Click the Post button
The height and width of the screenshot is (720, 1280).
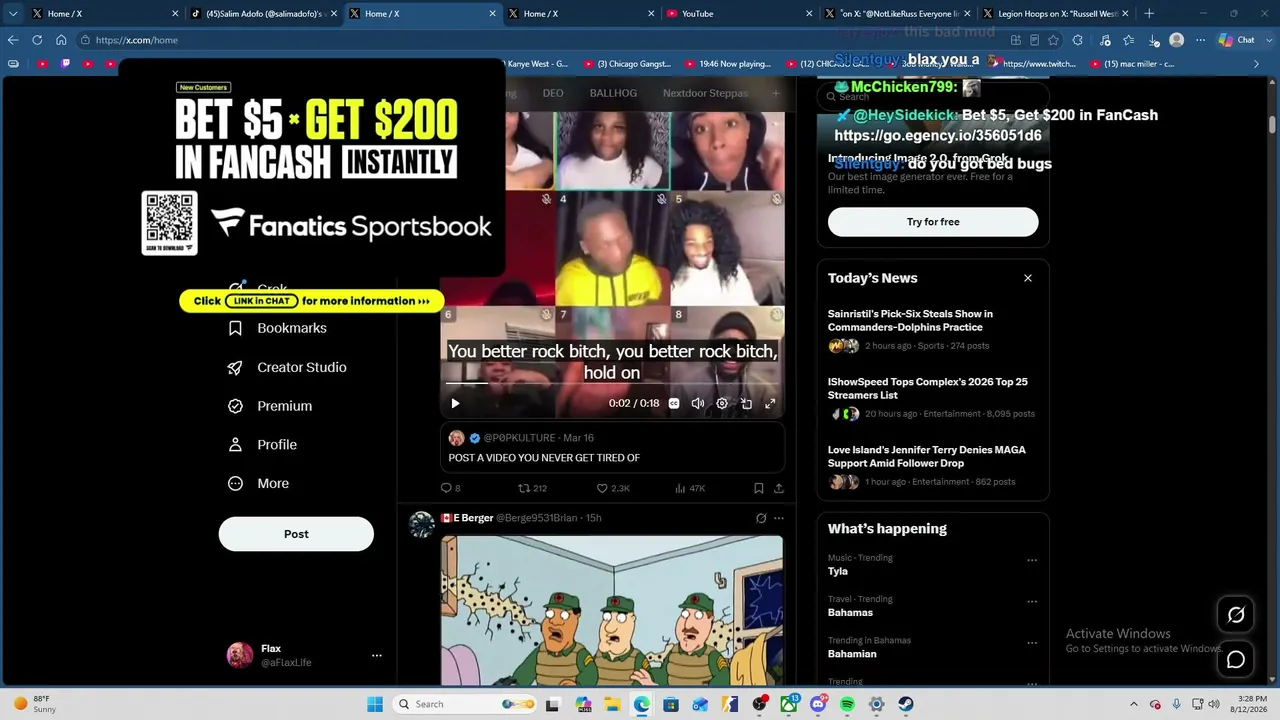click(296, 534)
